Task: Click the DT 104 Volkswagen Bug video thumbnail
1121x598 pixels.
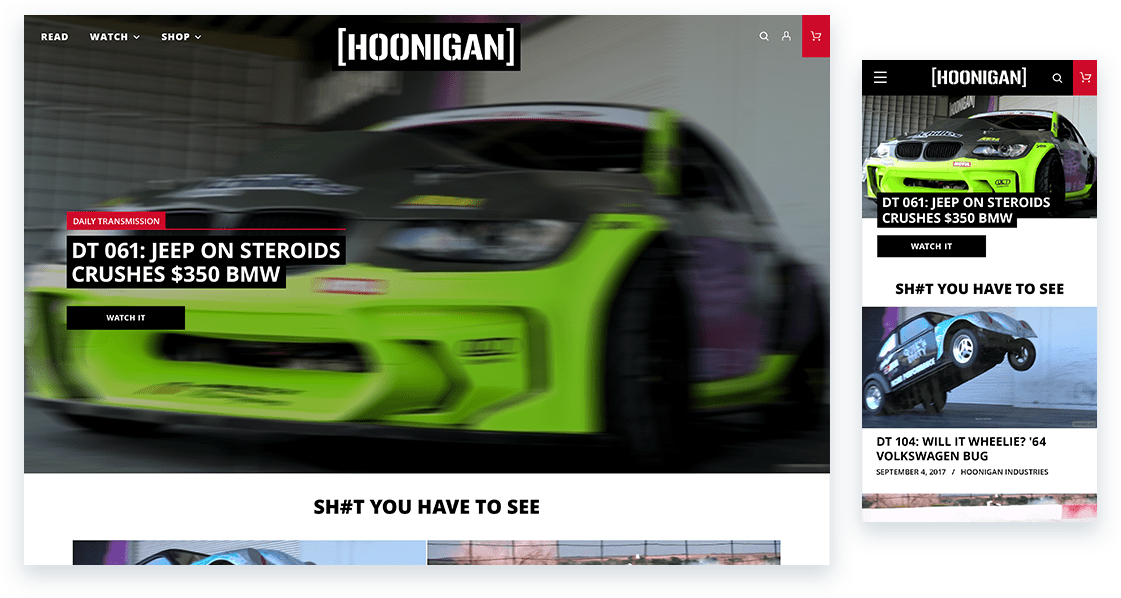Action: (978, 368)
